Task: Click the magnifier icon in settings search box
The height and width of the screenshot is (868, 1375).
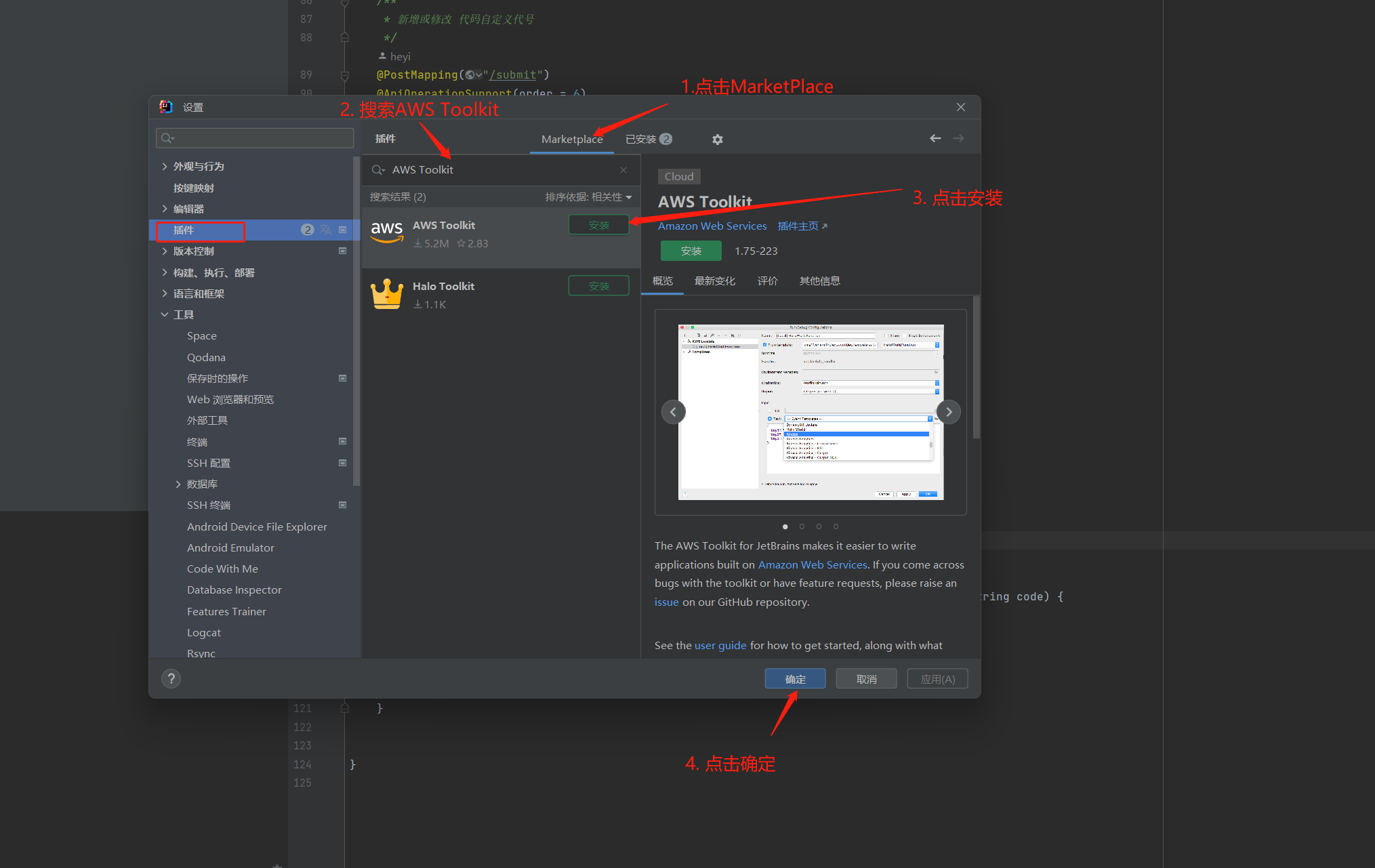Action: [167, 138]
